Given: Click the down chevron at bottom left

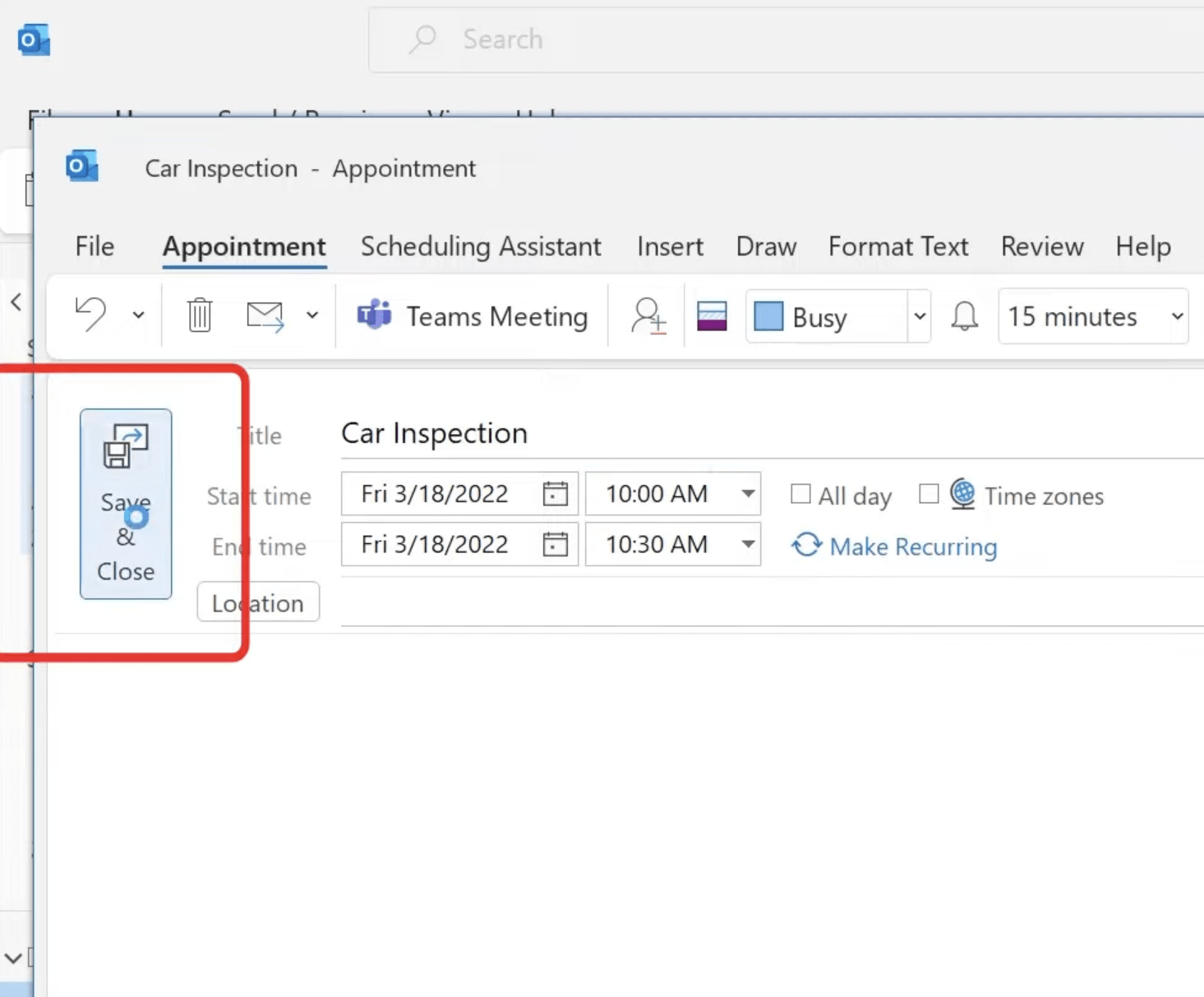Looking at the screenshot, I should pos(13,958).
